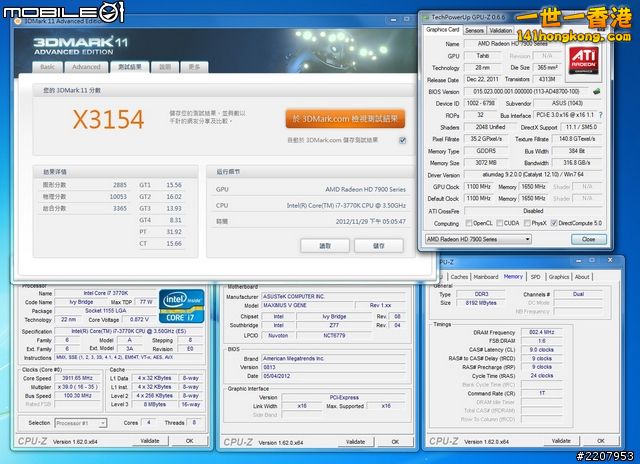This screenshot has width=640, height=464.
Task: Check the PhysX computing checkbox
Action: tap(528, 223)
